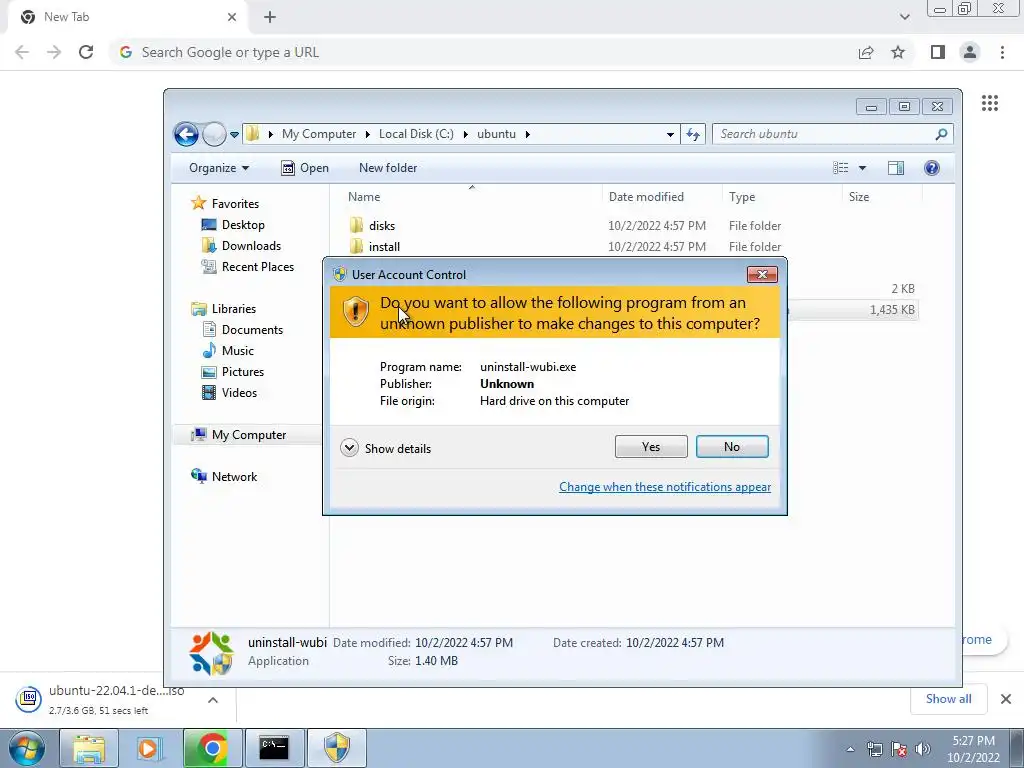Click ubuntu segment in address breadcrumb
The image size is (1024, 768).
point(496,134)
